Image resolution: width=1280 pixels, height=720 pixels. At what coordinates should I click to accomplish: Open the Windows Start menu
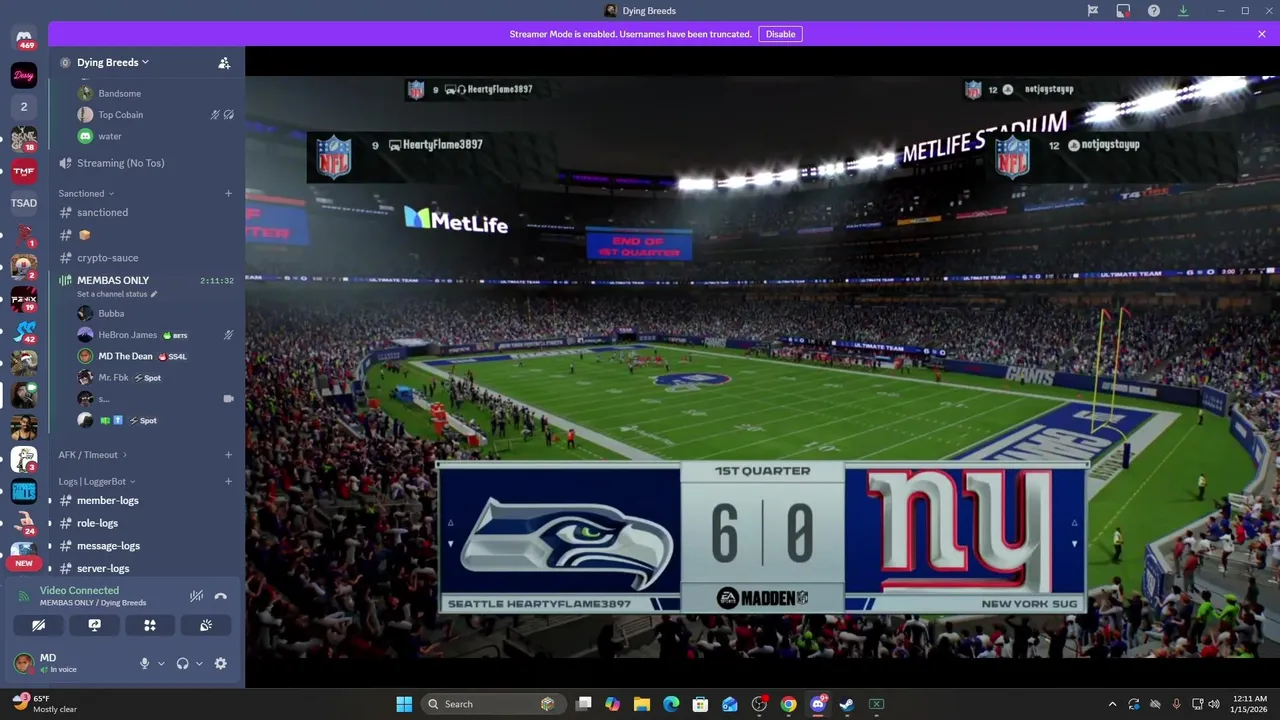coord(404,704)
